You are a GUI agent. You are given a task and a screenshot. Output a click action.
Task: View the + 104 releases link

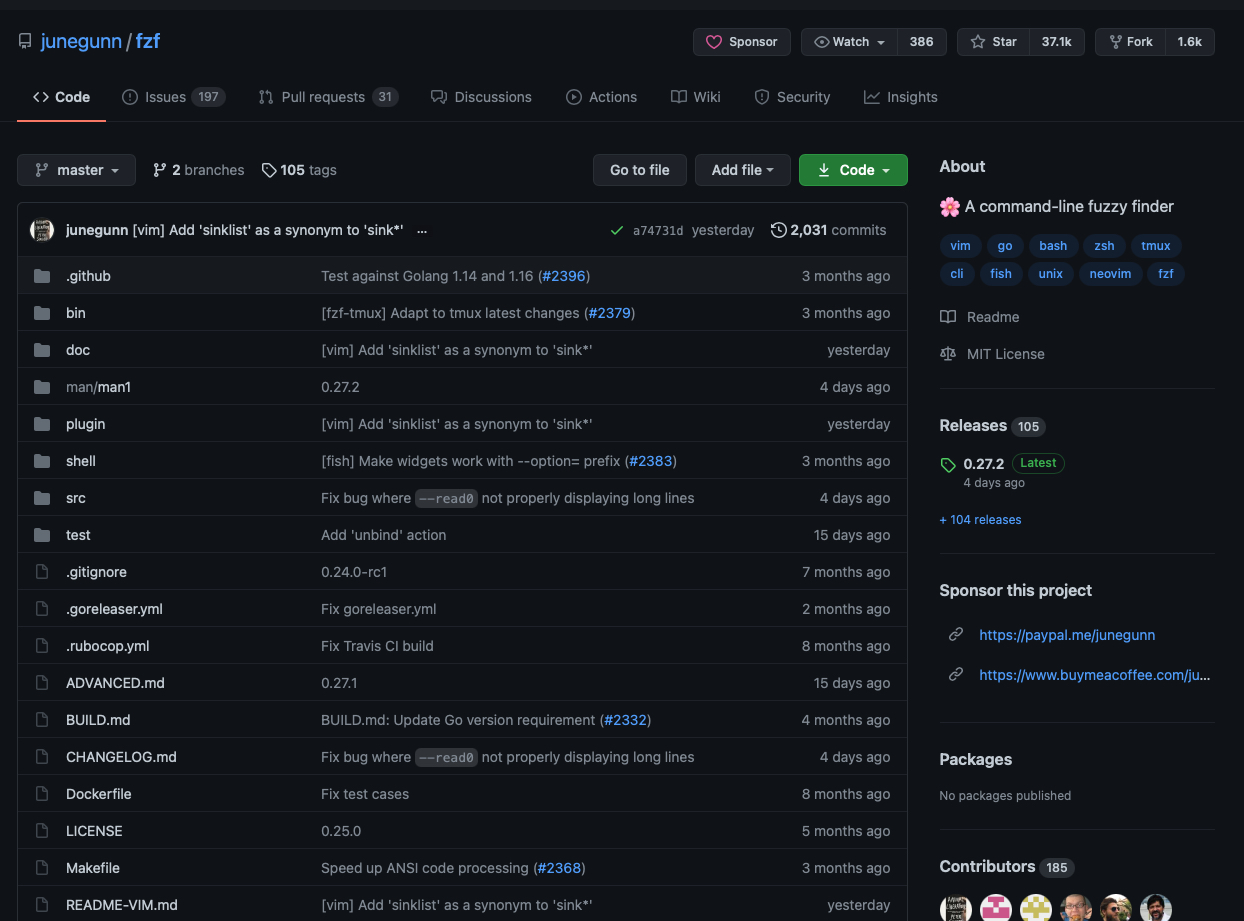pos(980,520)
